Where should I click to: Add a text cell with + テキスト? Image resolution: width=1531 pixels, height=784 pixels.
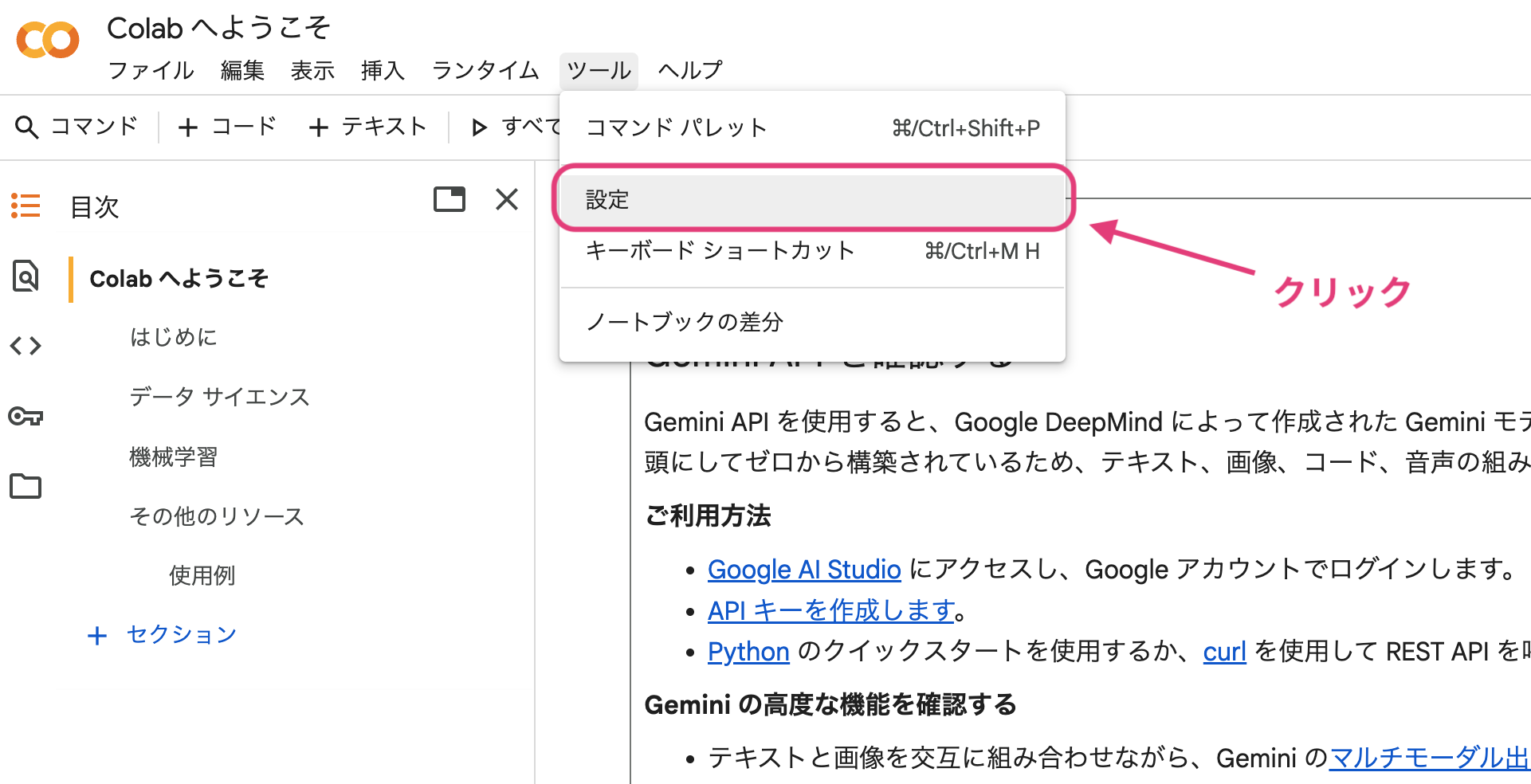point(368,127)
